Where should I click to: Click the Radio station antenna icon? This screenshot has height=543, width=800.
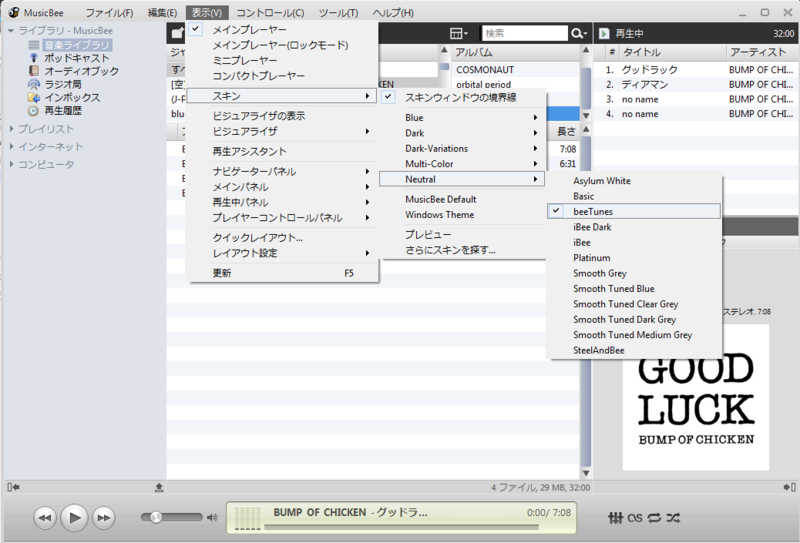click(34, 84)
